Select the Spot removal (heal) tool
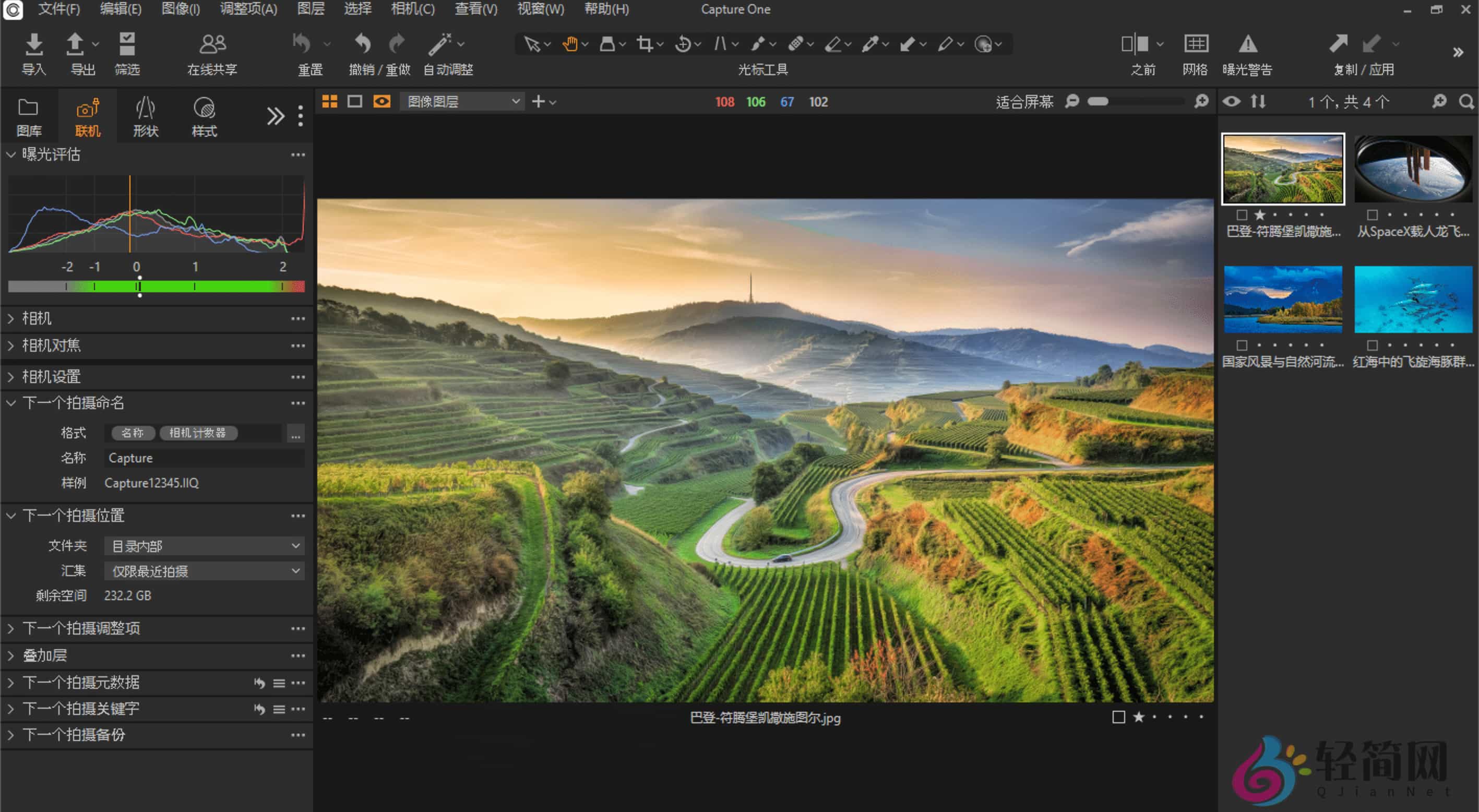 click(797, 44)
